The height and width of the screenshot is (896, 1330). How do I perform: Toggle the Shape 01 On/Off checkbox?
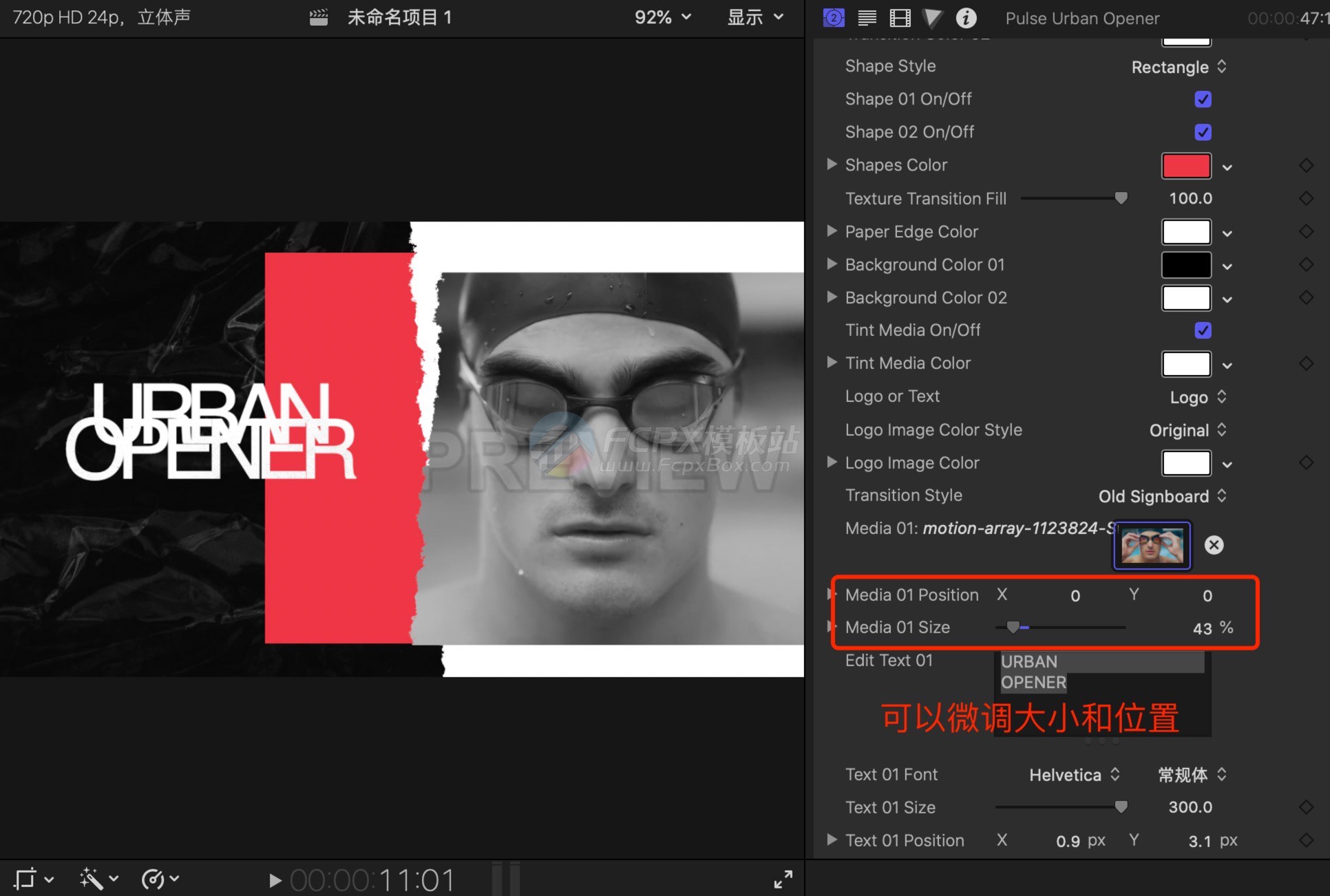pyautogui.click(x=1203, y=99)
